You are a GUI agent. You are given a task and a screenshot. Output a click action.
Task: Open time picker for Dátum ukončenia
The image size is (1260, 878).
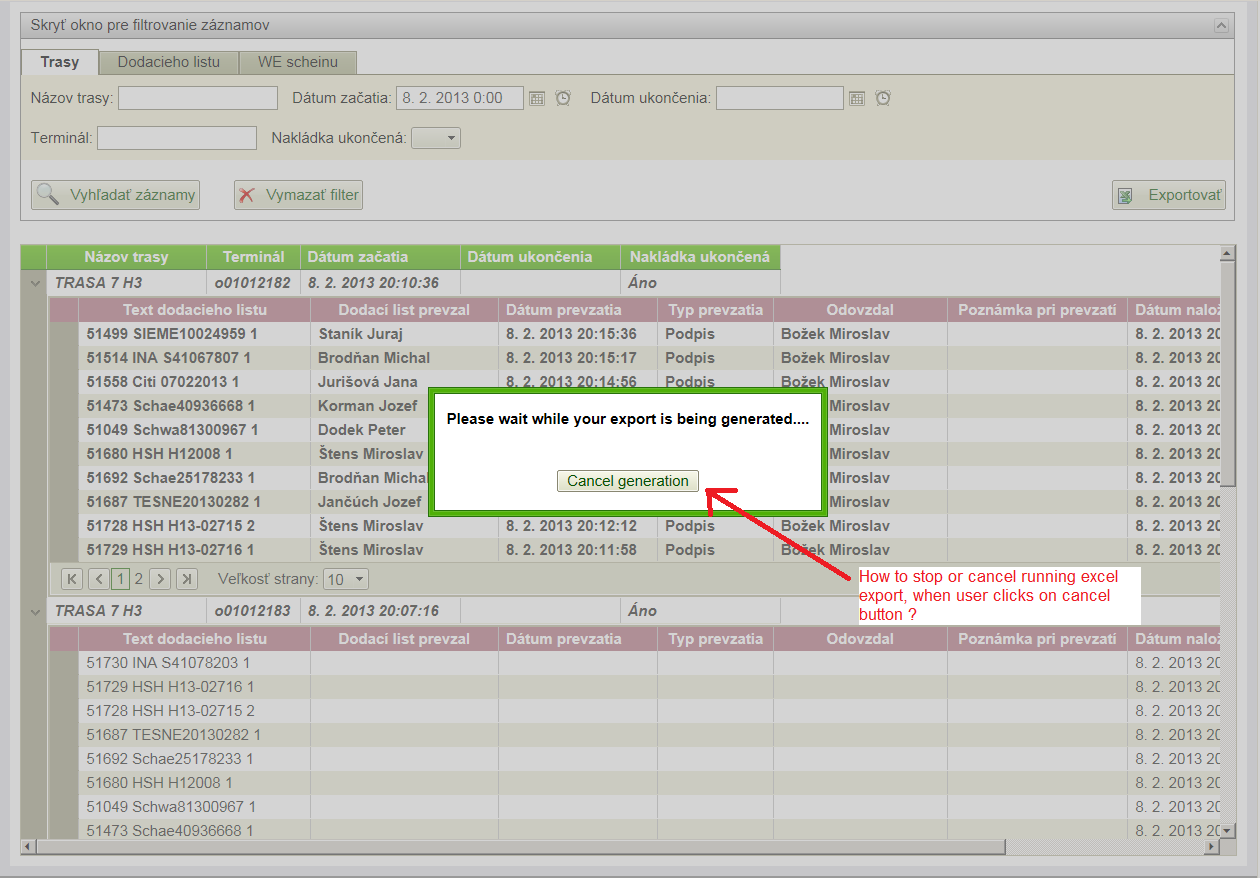pos(883,98)
